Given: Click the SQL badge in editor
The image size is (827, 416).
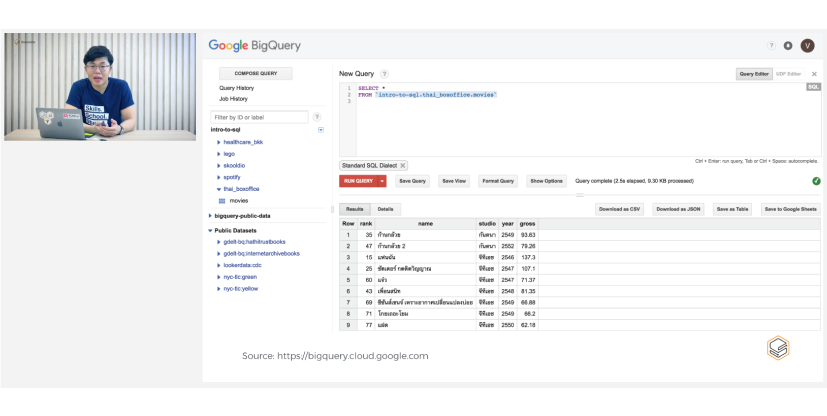Looking at the screenshot, I should coord(813,87).
